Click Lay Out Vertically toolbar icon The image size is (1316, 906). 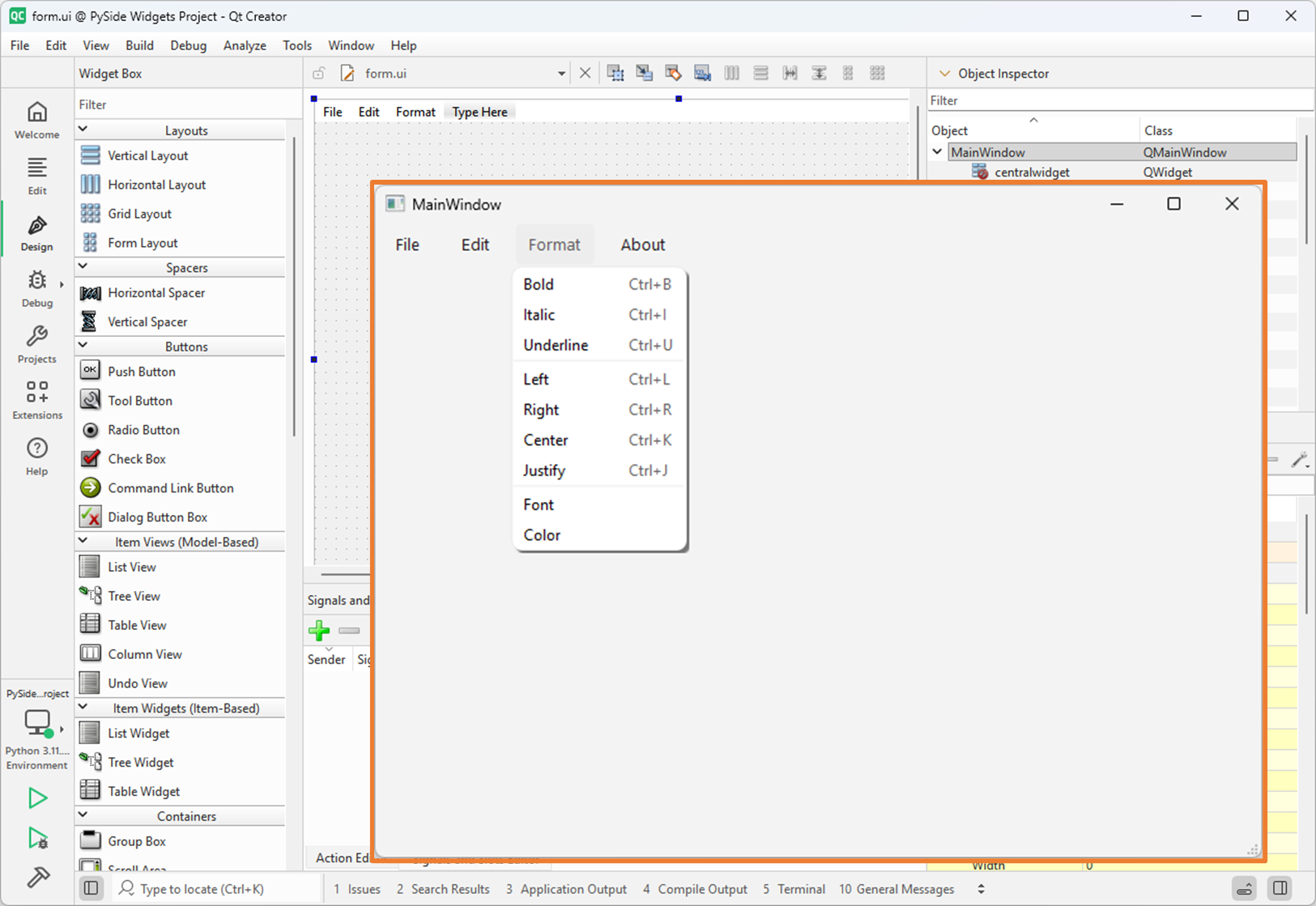click(x=761, y=74)
